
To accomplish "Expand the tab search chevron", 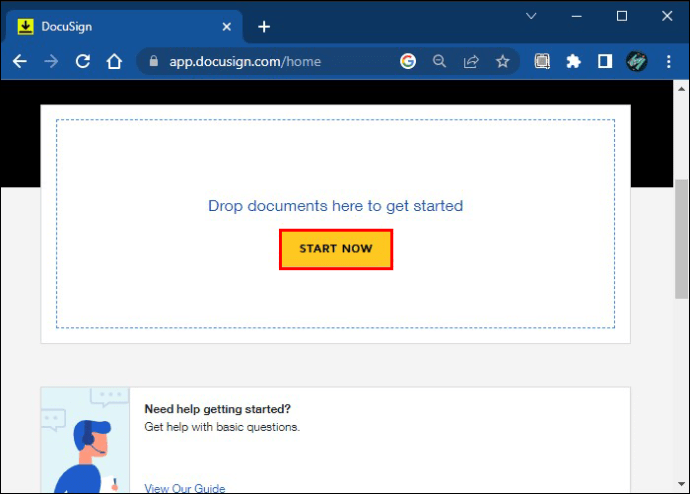I will pos(531,16).
